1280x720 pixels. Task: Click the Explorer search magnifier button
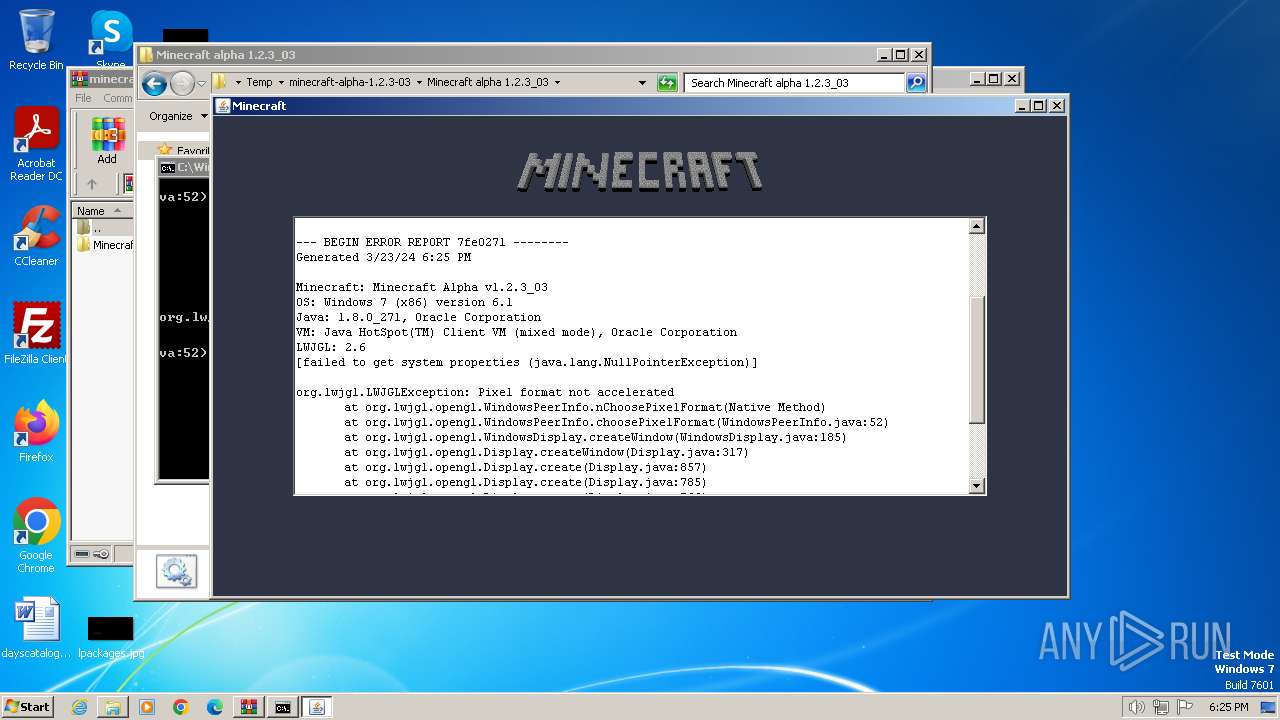[x=916, y=83]
